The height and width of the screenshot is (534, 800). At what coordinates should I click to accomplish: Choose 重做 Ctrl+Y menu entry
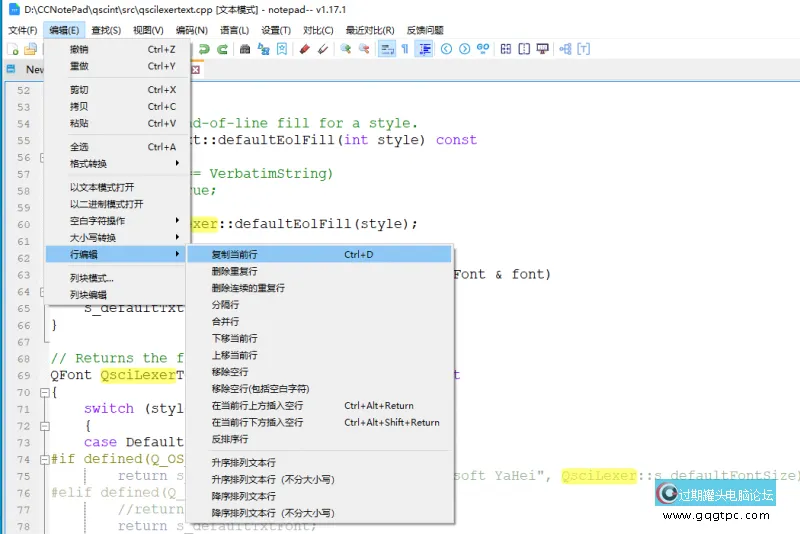point(117,66)
